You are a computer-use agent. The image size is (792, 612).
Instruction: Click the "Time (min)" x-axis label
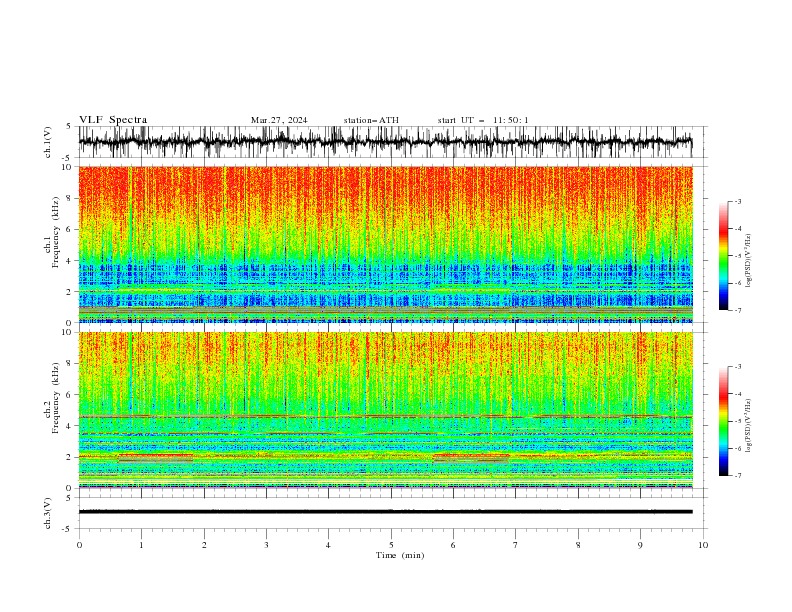click(x=400, y=555)
